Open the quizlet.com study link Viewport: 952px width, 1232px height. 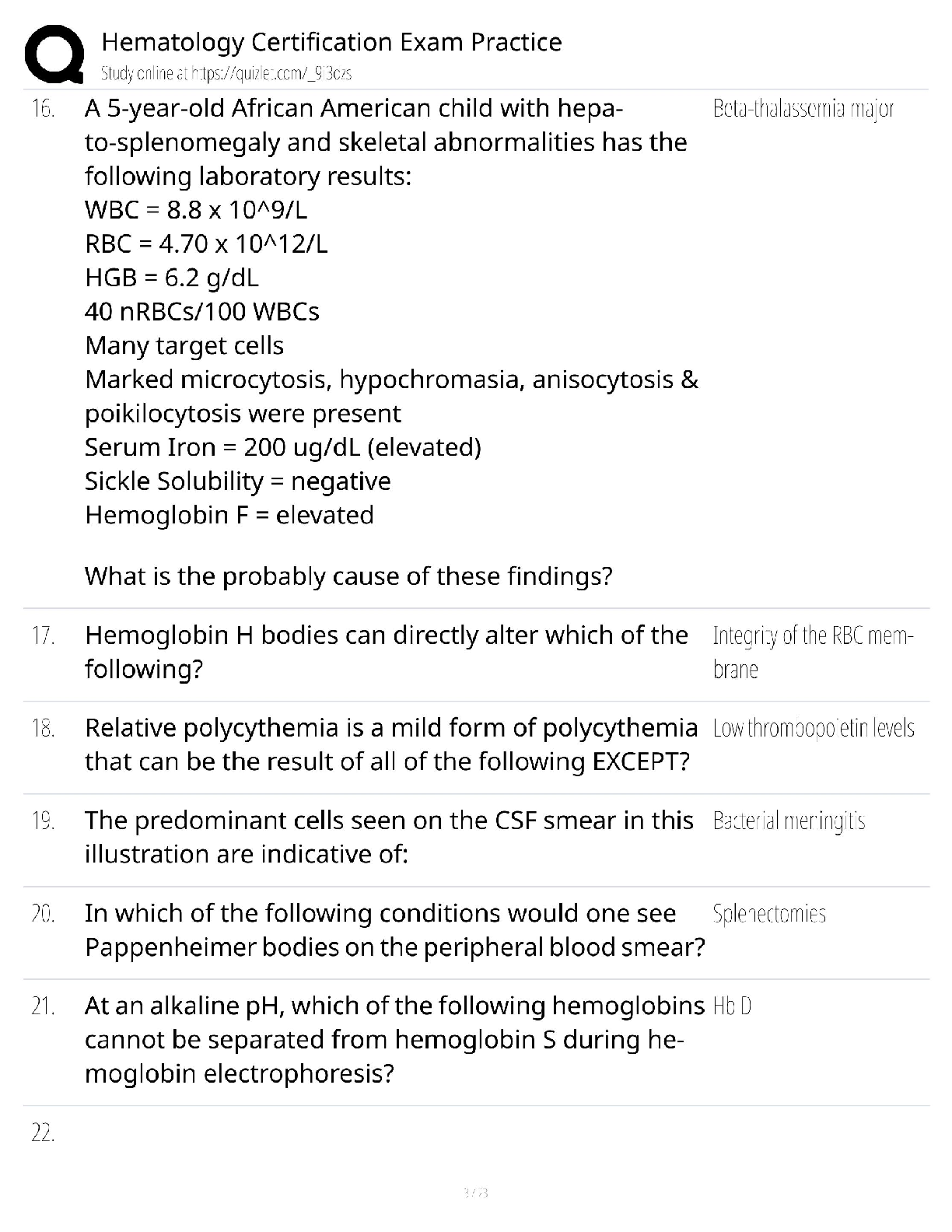(x=226, y=74)
